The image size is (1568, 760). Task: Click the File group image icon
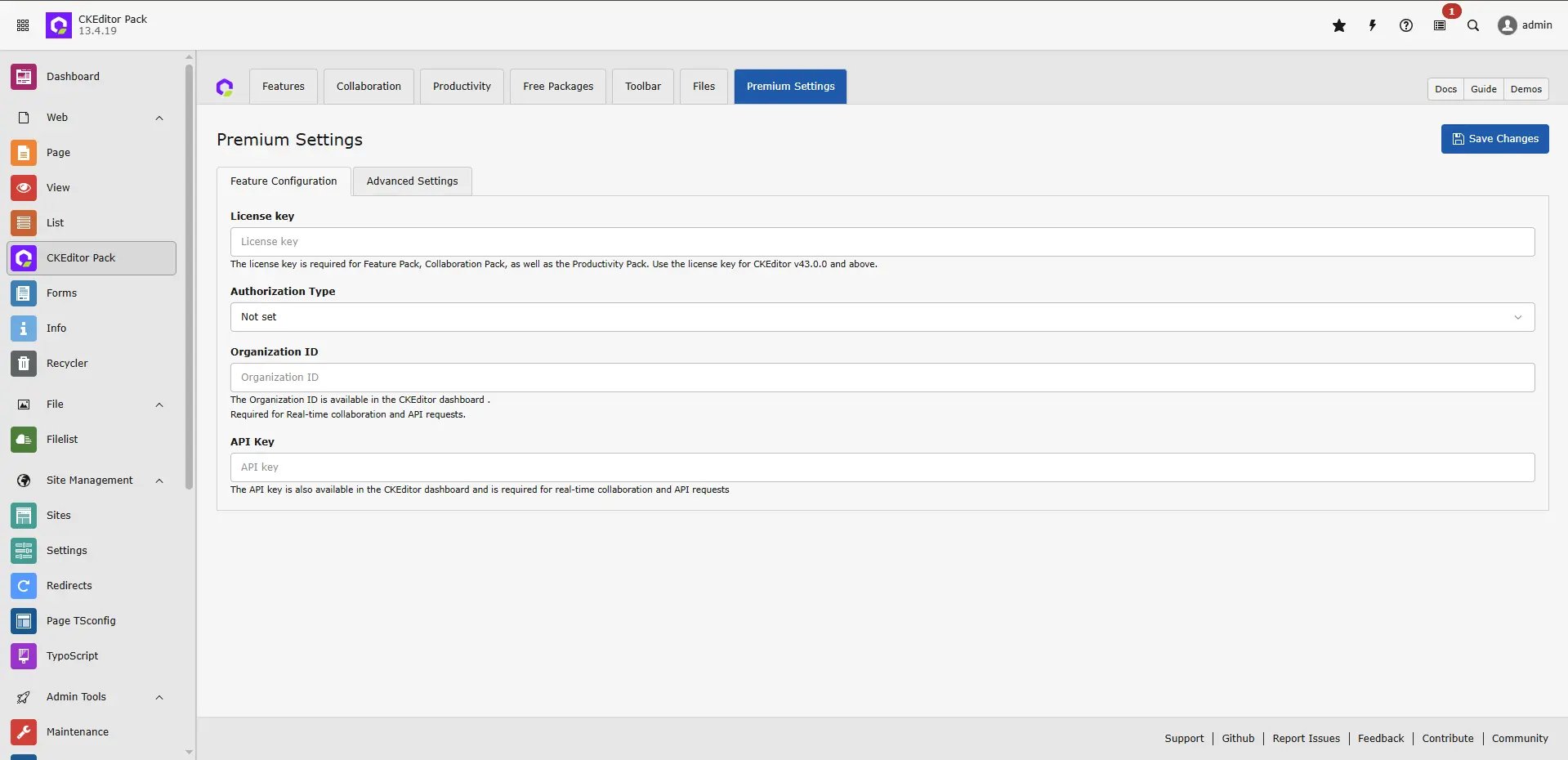24,405
